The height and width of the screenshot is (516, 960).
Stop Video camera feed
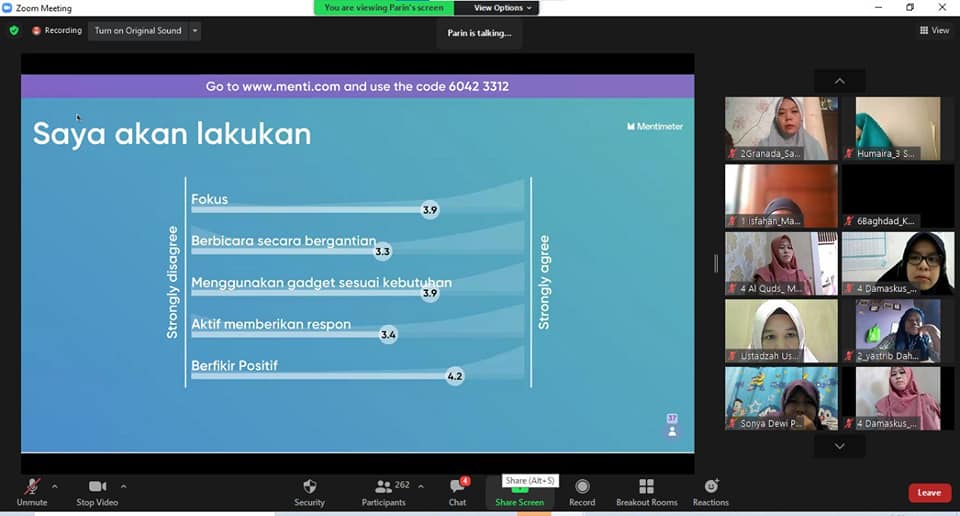coord(97,489)
